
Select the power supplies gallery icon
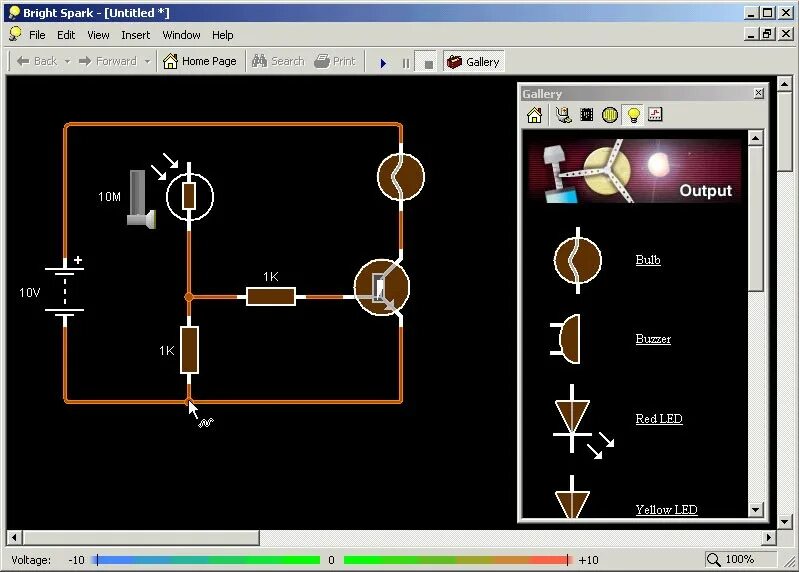pos(562,115)
